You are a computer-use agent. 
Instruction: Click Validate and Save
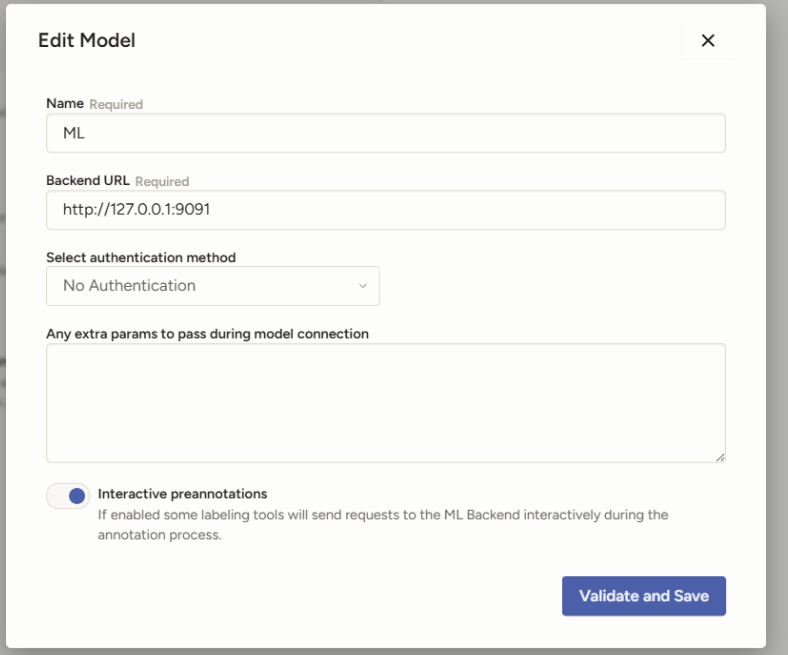(x=644, y=596)
